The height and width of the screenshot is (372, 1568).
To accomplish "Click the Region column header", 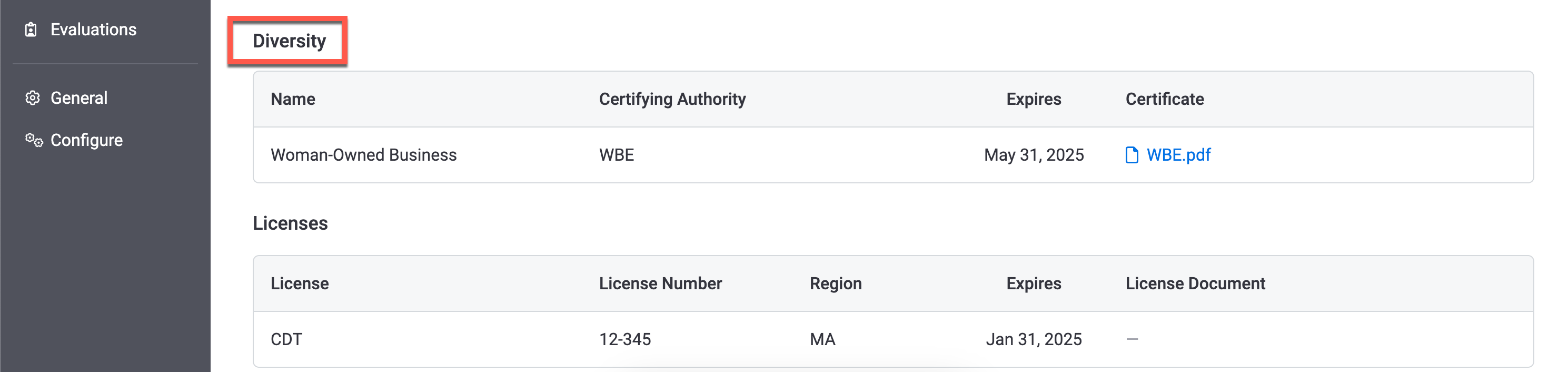I will coord(835,283).
